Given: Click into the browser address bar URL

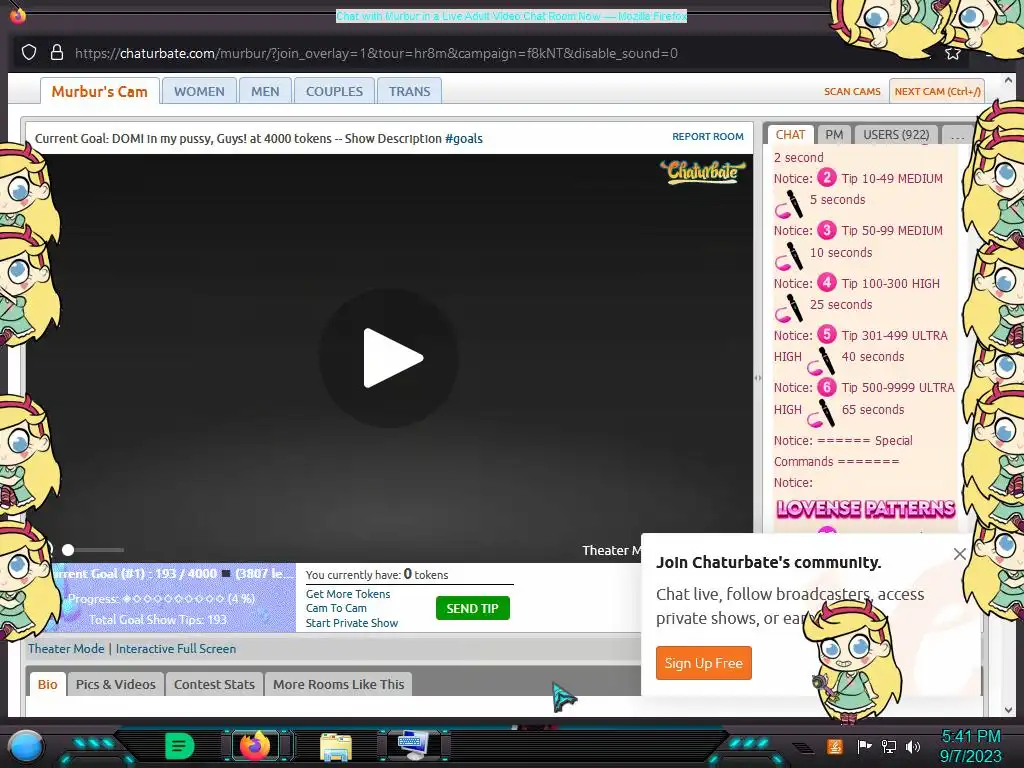Looking at the screenshot, I should pos(376,54).
